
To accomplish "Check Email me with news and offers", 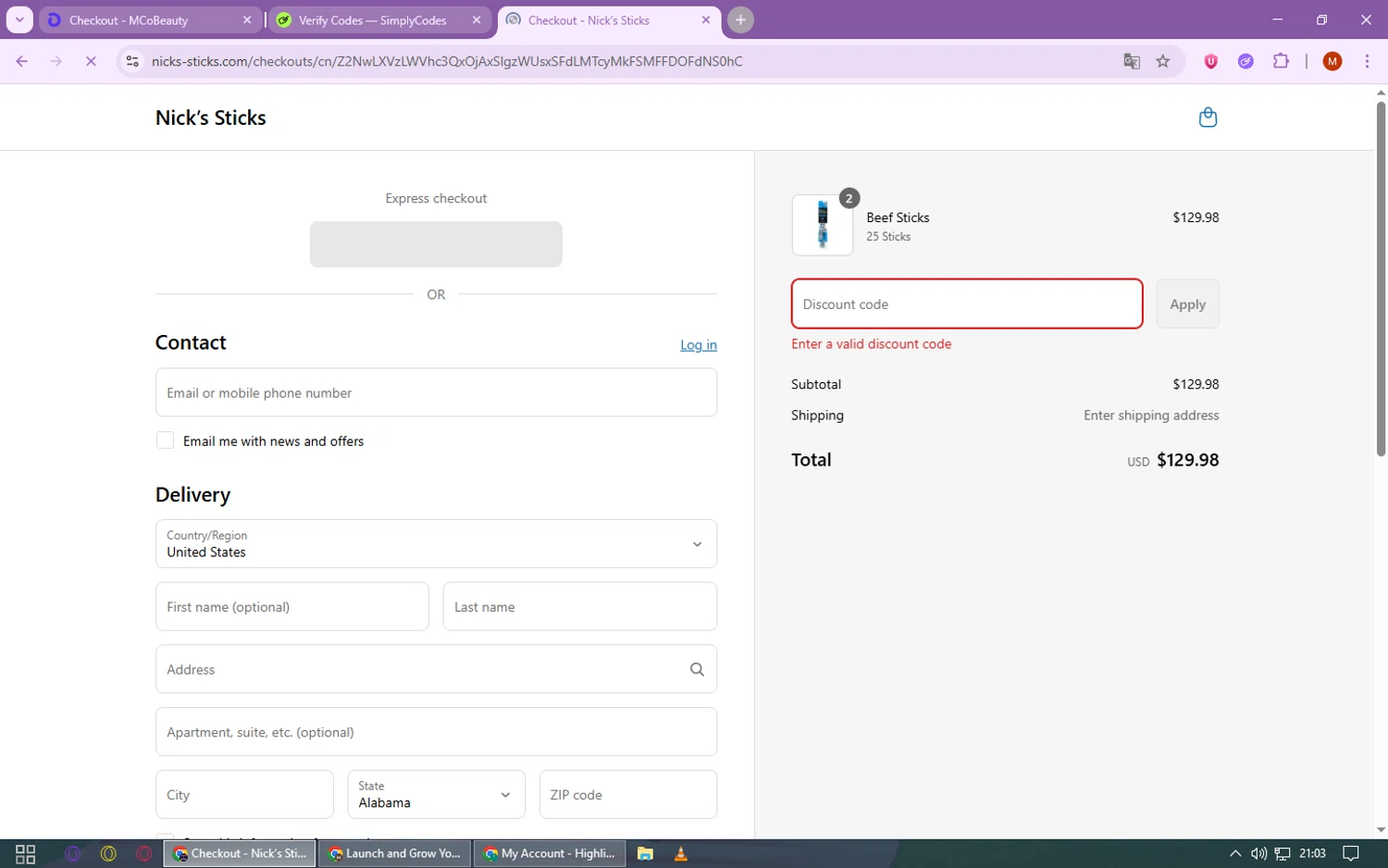I will click(x=165, y=440).
